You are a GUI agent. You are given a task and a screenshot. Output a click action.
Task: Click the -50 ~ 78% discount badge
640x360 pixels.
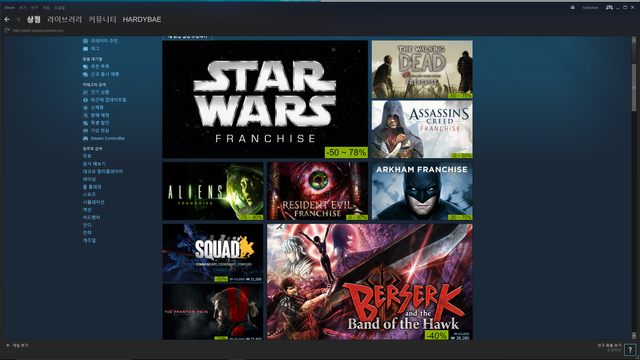tap(346, 152)
